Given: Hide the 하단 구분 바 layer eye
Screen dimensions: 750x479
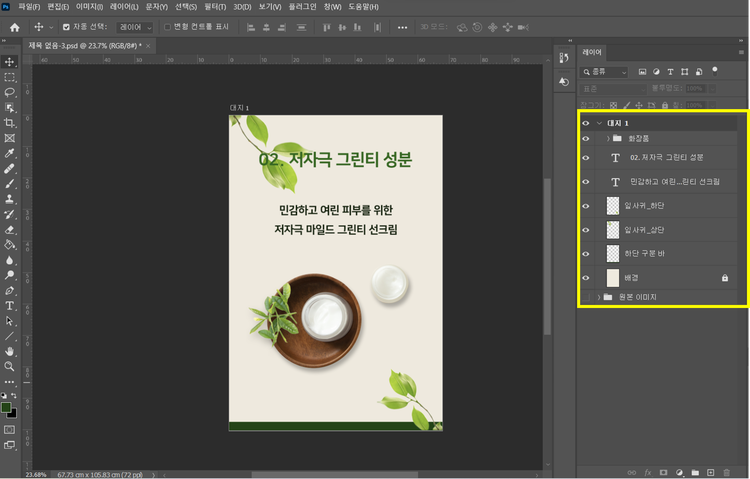Looking at the screenshot, I should pyautogui.click(x=585, y=254).
